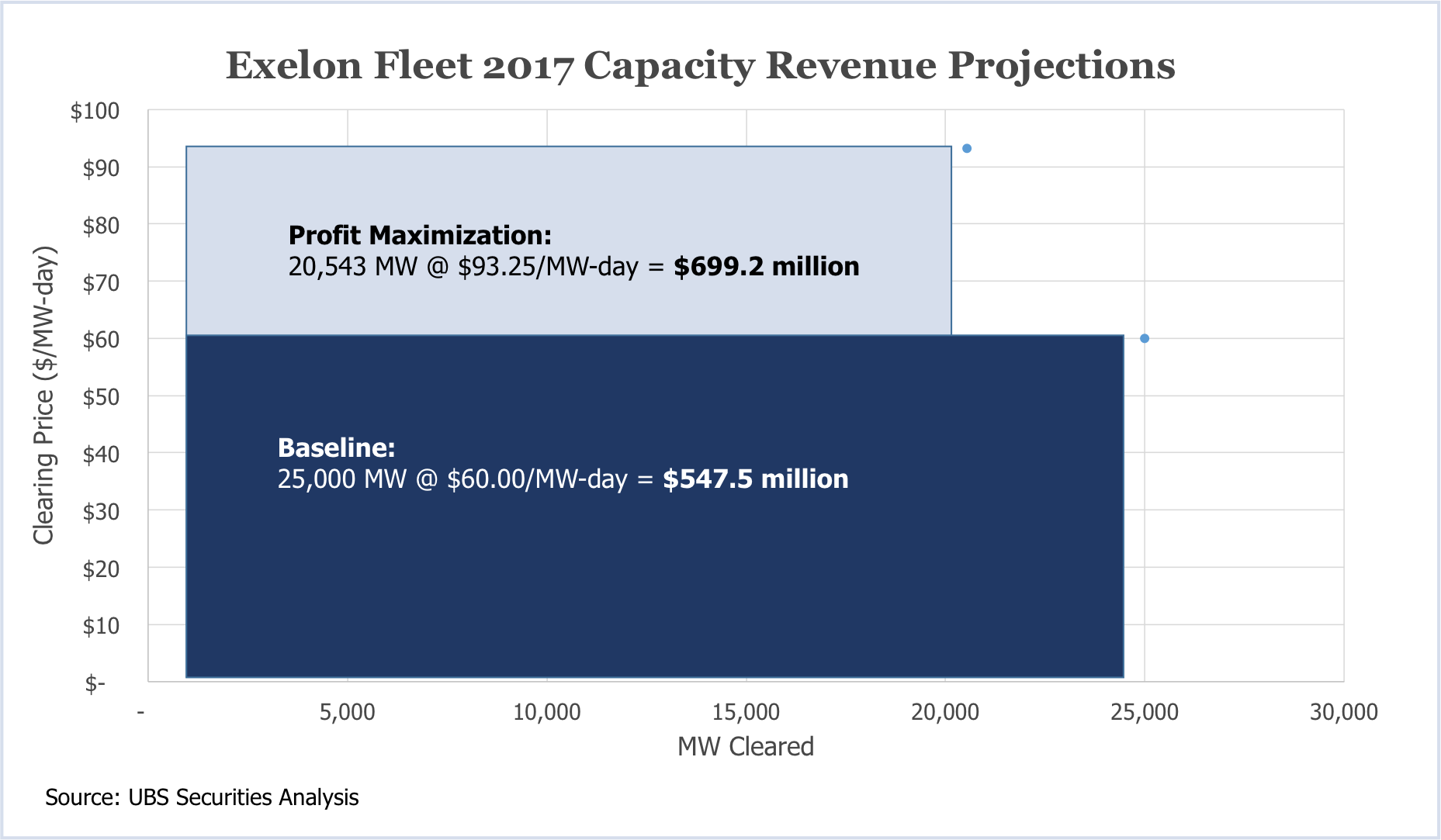Click the $100 label on the y-axis
Screen dimensions: 1441x840
[x=95, y=111]
